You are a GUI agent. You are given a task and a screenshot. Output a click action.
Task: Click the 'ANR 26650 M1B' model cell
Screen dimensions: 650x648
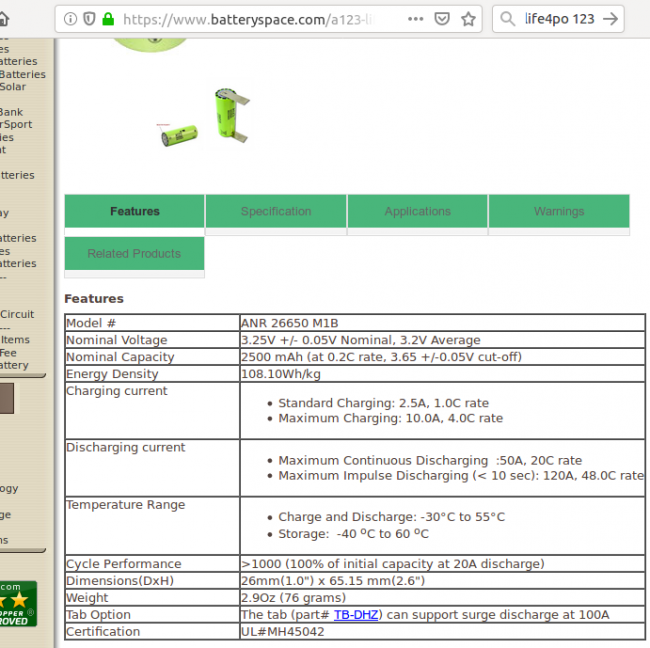(290, 323)
